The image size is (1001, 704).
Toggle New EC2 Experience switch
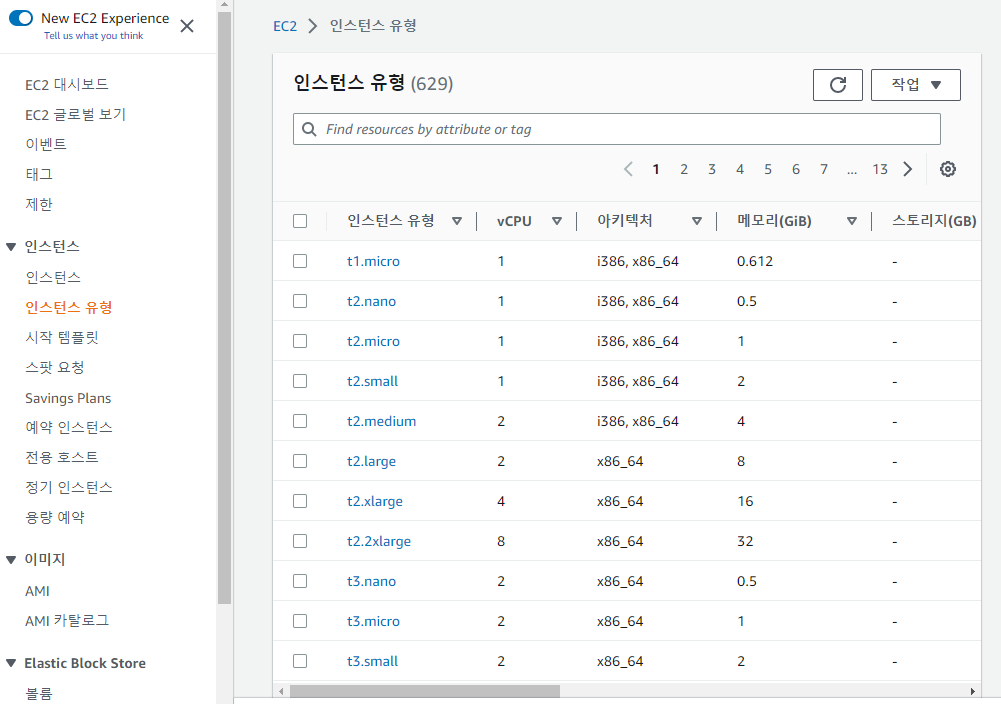tap(21, 18)
